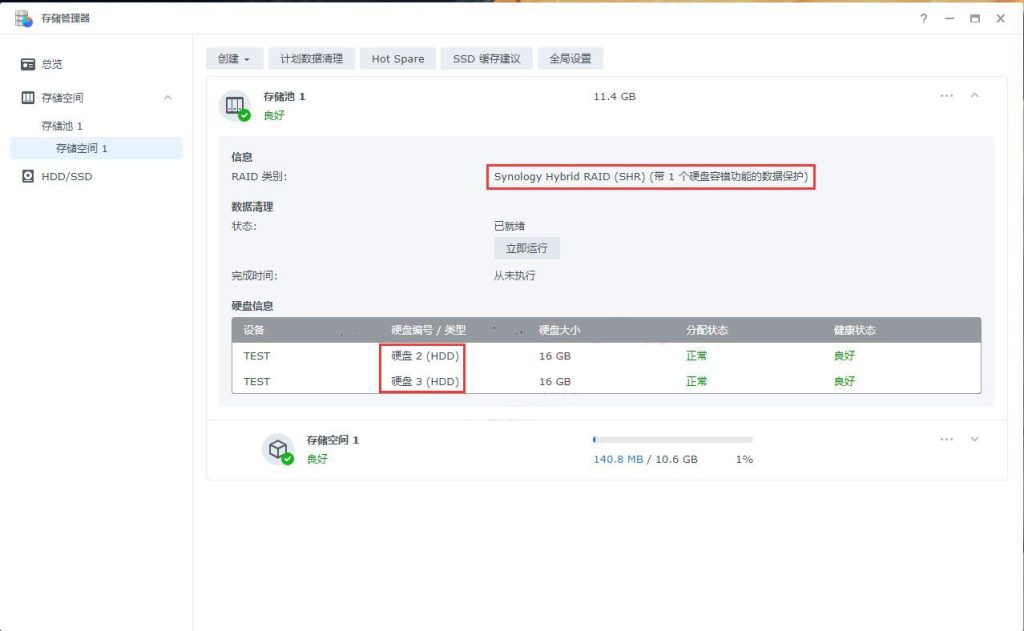Screen dimensions: 1024x631
Task: Collapse the 存储池 1 panel chevron
Action: (975, 96)
